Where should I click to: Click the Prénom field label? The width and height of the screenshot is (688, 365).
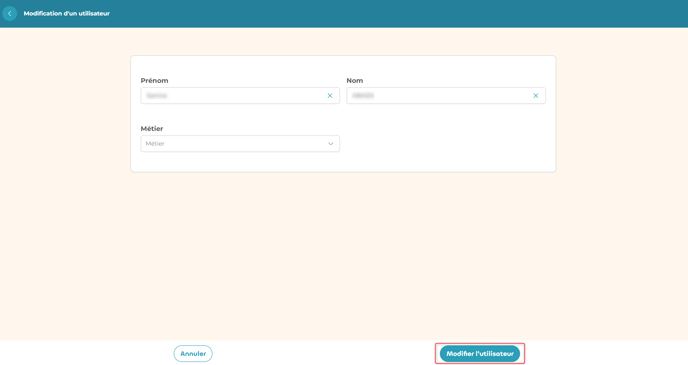click(x=154, y=81)
